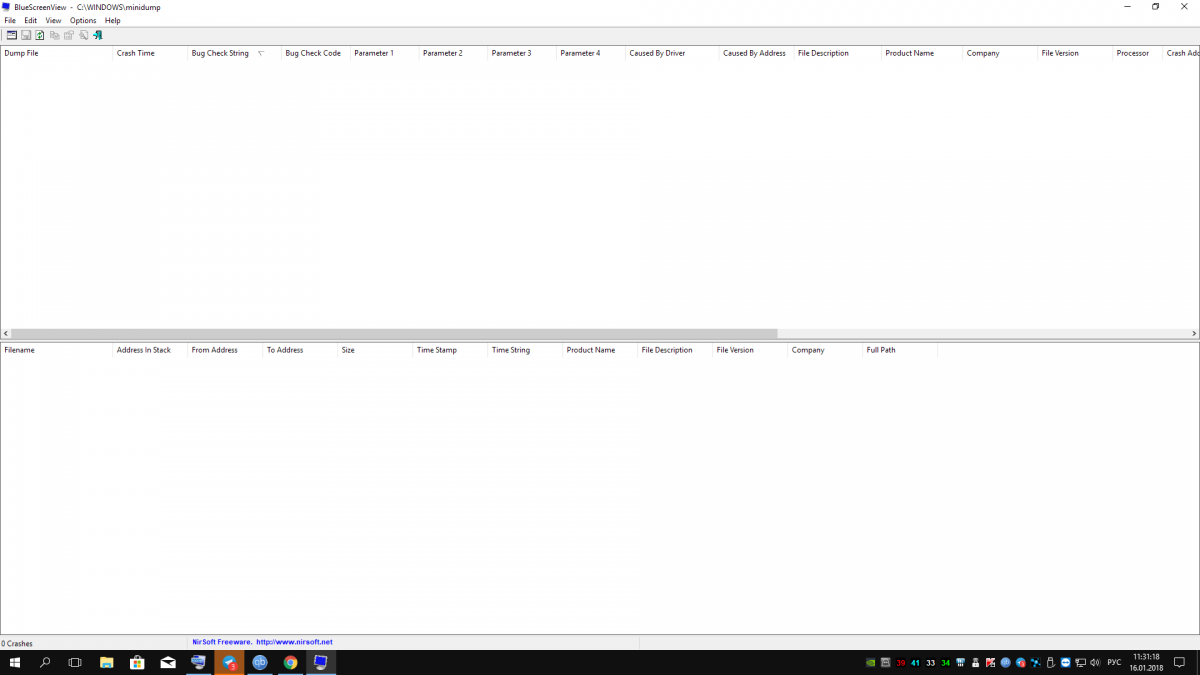Refresh the crash list via toolbar

click(x=40, y=35)
